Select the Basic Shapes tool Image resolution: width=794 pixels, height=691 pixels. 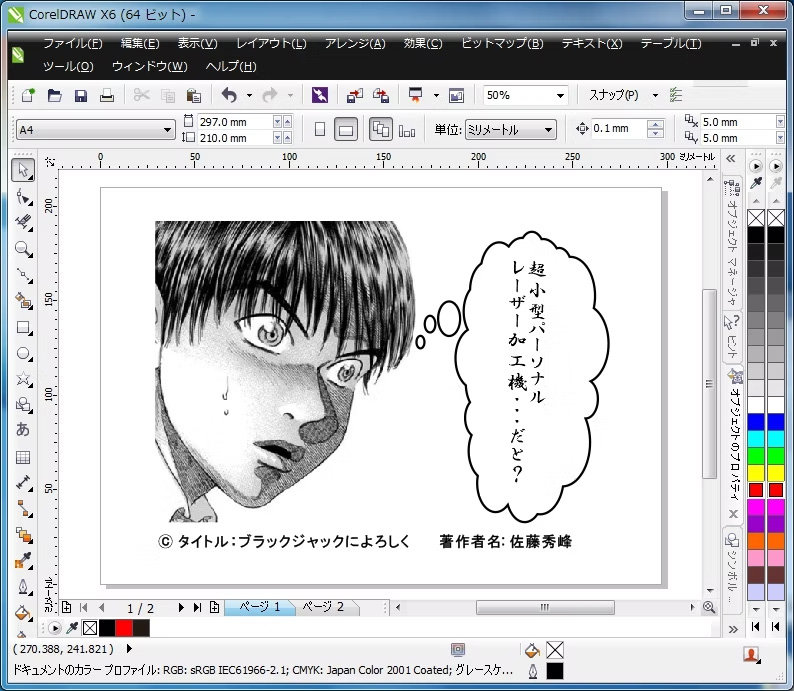point(23,404)
